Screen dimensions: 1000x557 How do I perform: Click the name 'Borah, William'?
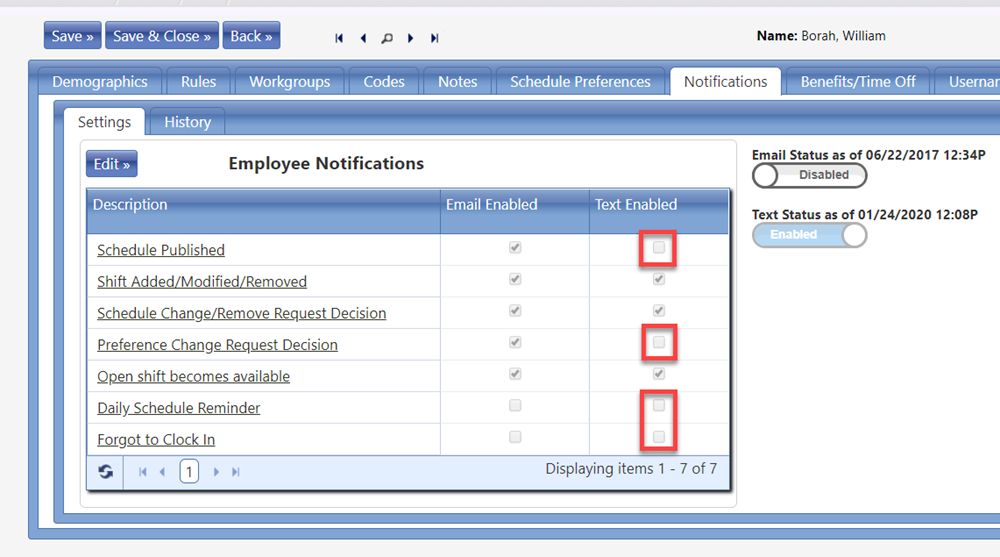tap(843, 36)
